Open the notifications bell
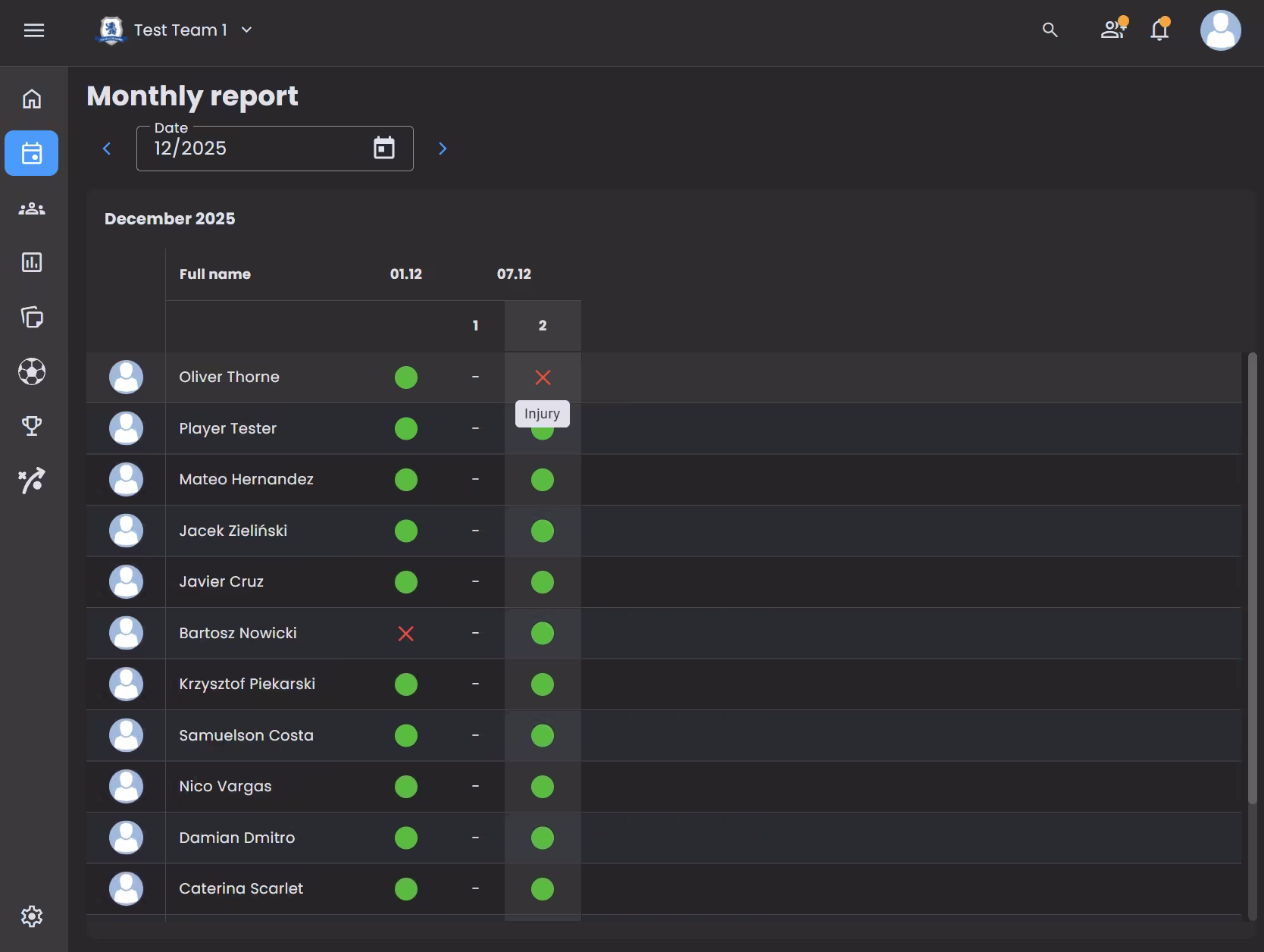The height and width of the screenshot is (952, 1264). point(1159,30)
